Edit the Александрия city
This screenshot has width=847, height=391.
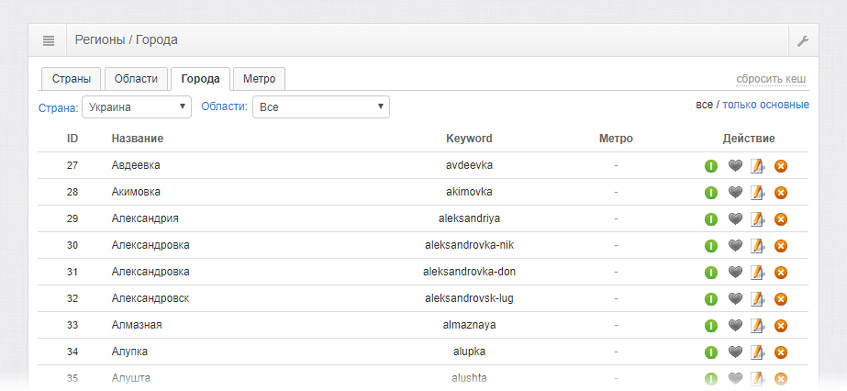point(758,220)
